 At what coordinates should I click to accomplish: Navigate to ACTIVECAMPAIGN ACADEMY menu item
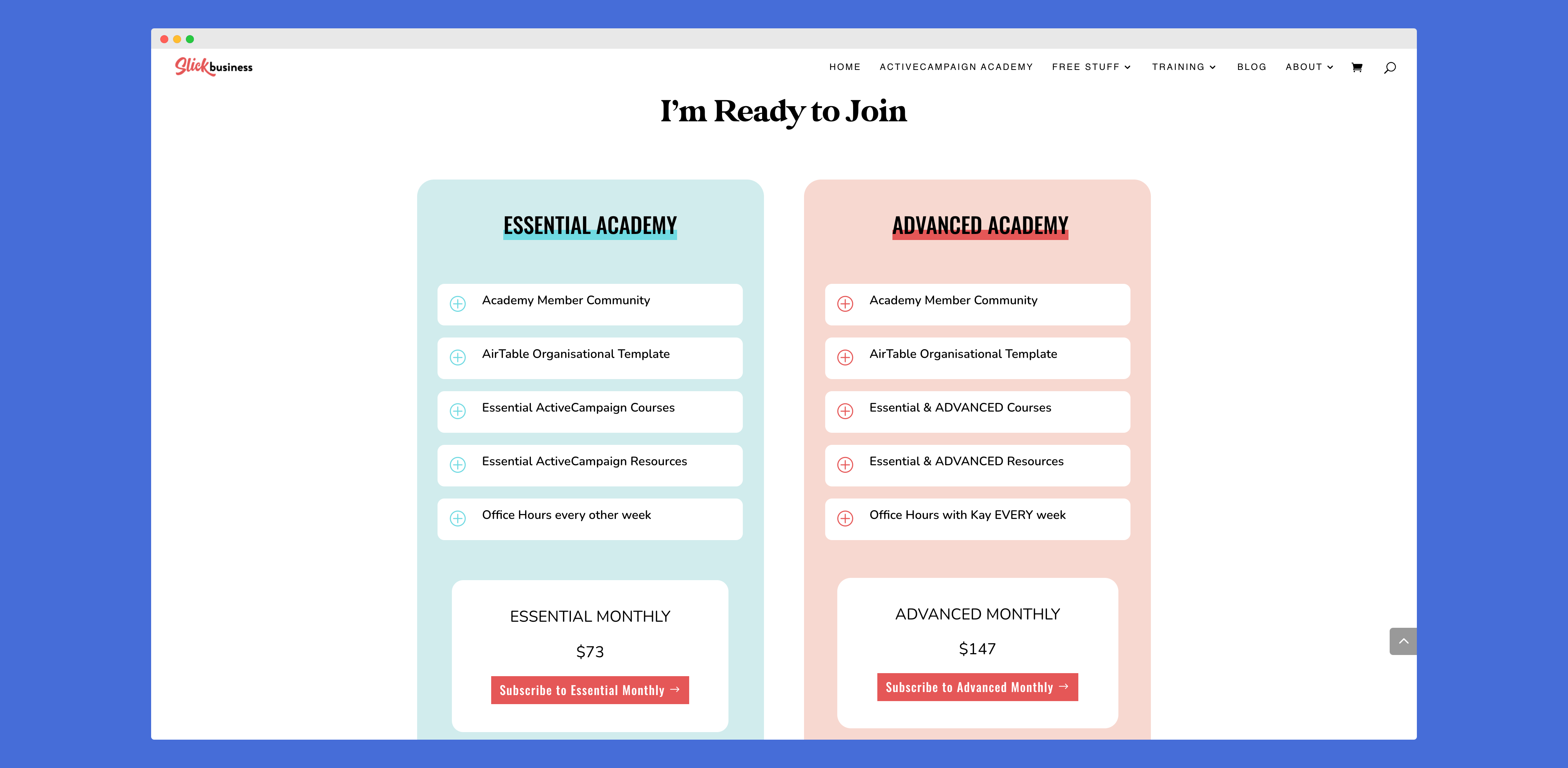click(956, 67)
